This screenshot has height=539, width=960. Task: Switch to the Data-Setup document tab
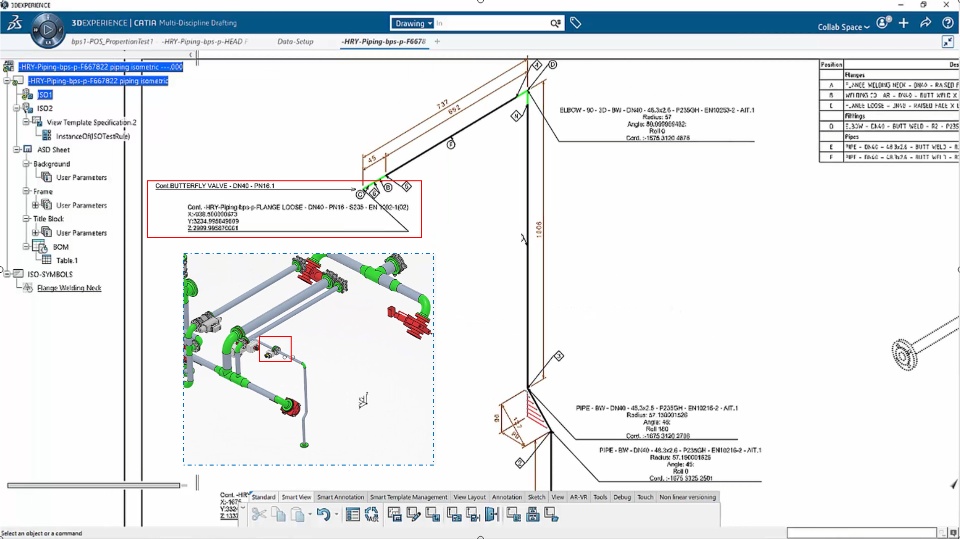(x=295, y=42)
